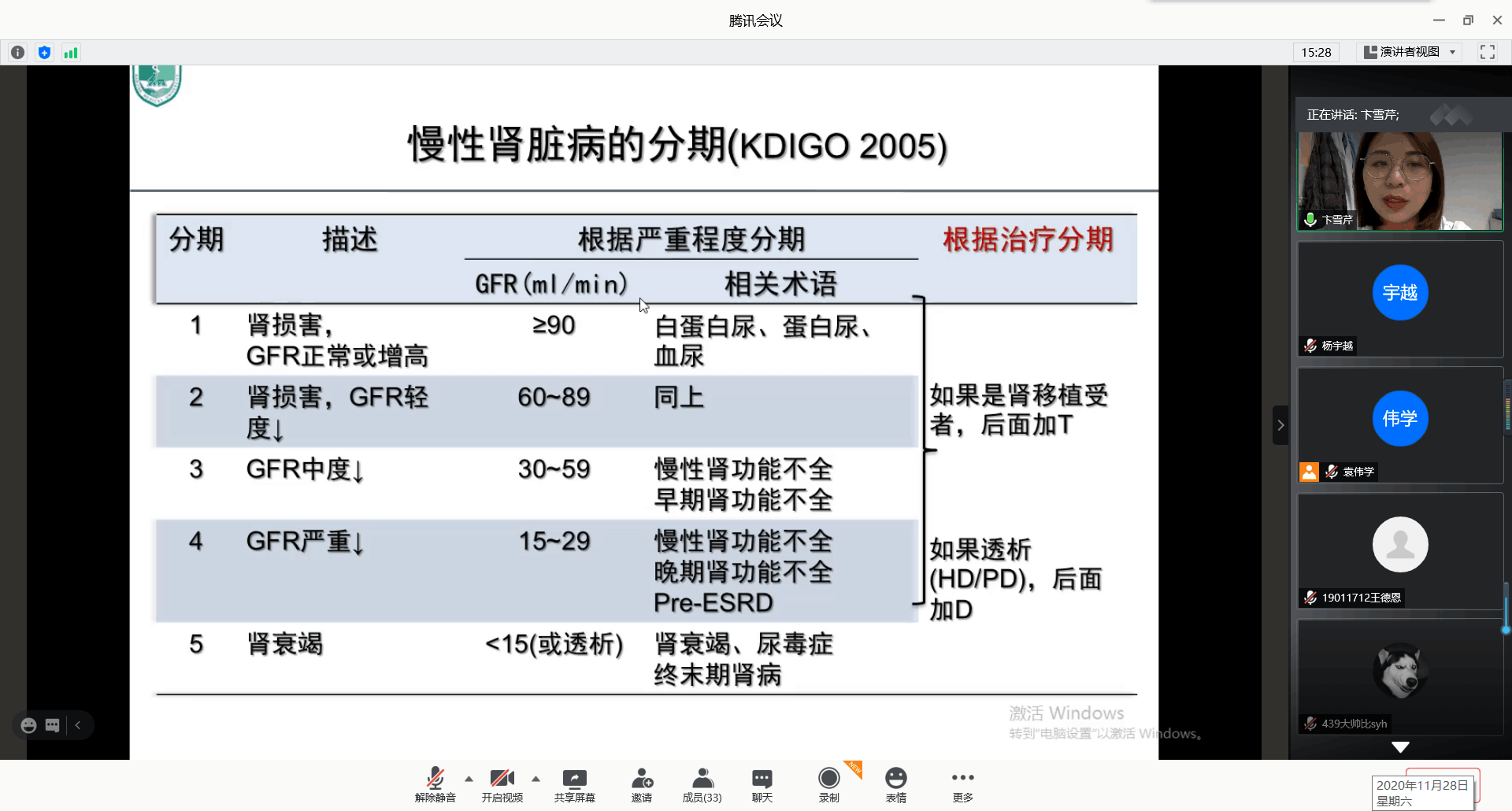Check the green network signal icon
The height and width of the screenshot is (811, 1512).
pyautogui.click(x=71, y=53)
